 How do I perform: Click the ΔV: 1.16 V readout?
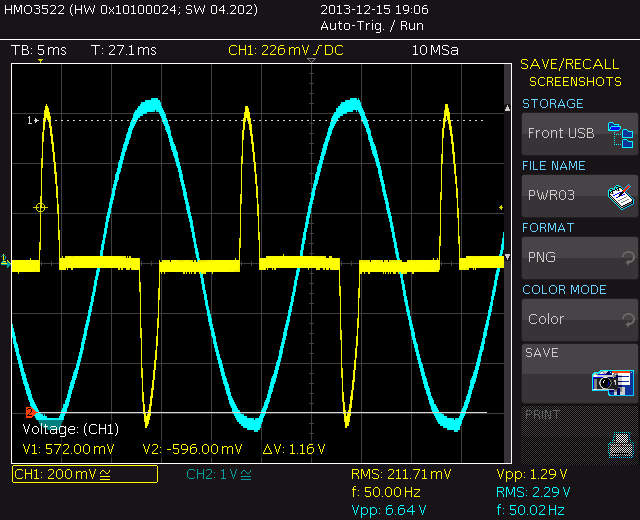point(294,449)
